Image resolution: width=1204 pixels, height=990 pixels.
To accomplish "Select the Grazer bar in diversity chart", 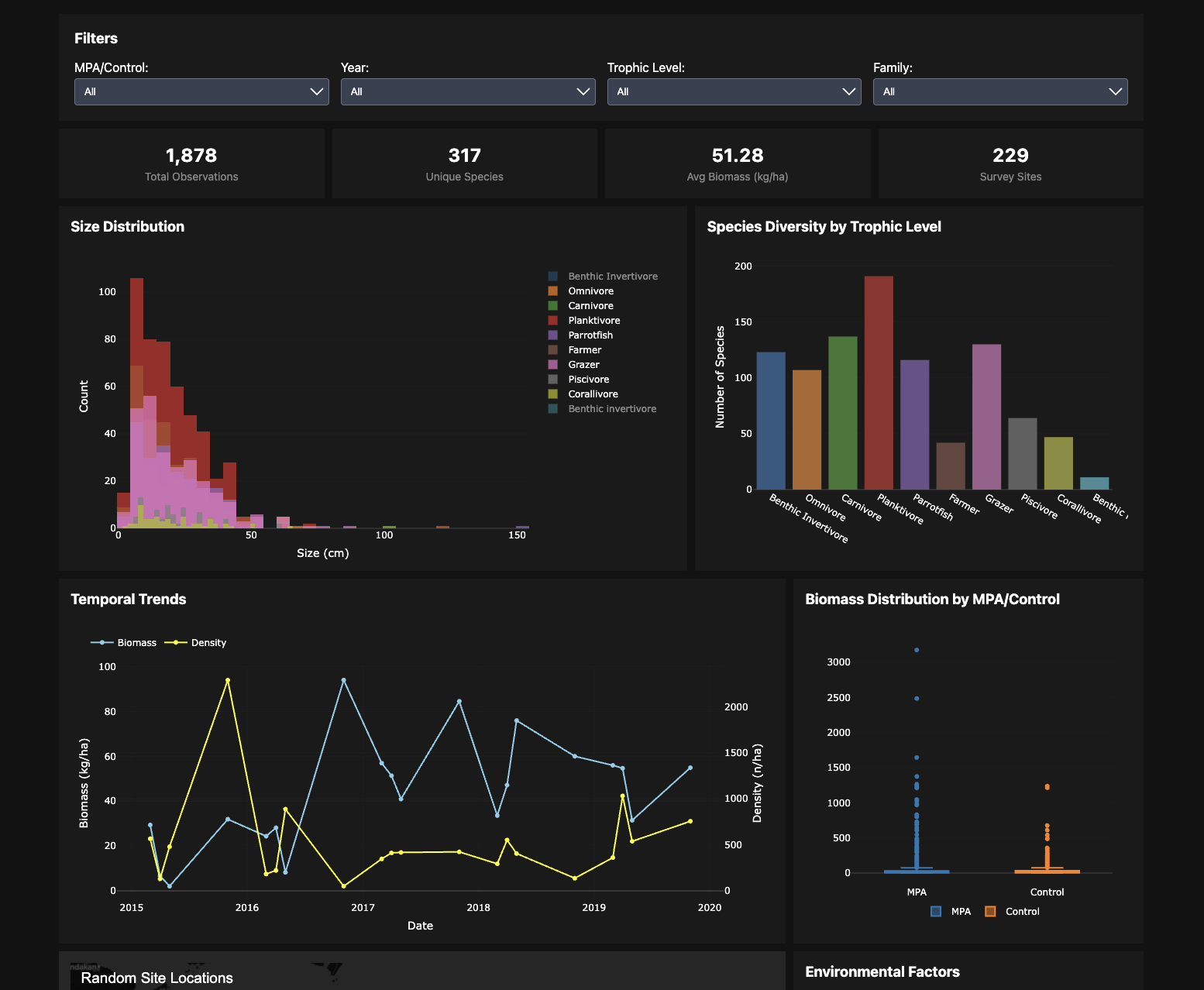I will click(x=986, y=417).
